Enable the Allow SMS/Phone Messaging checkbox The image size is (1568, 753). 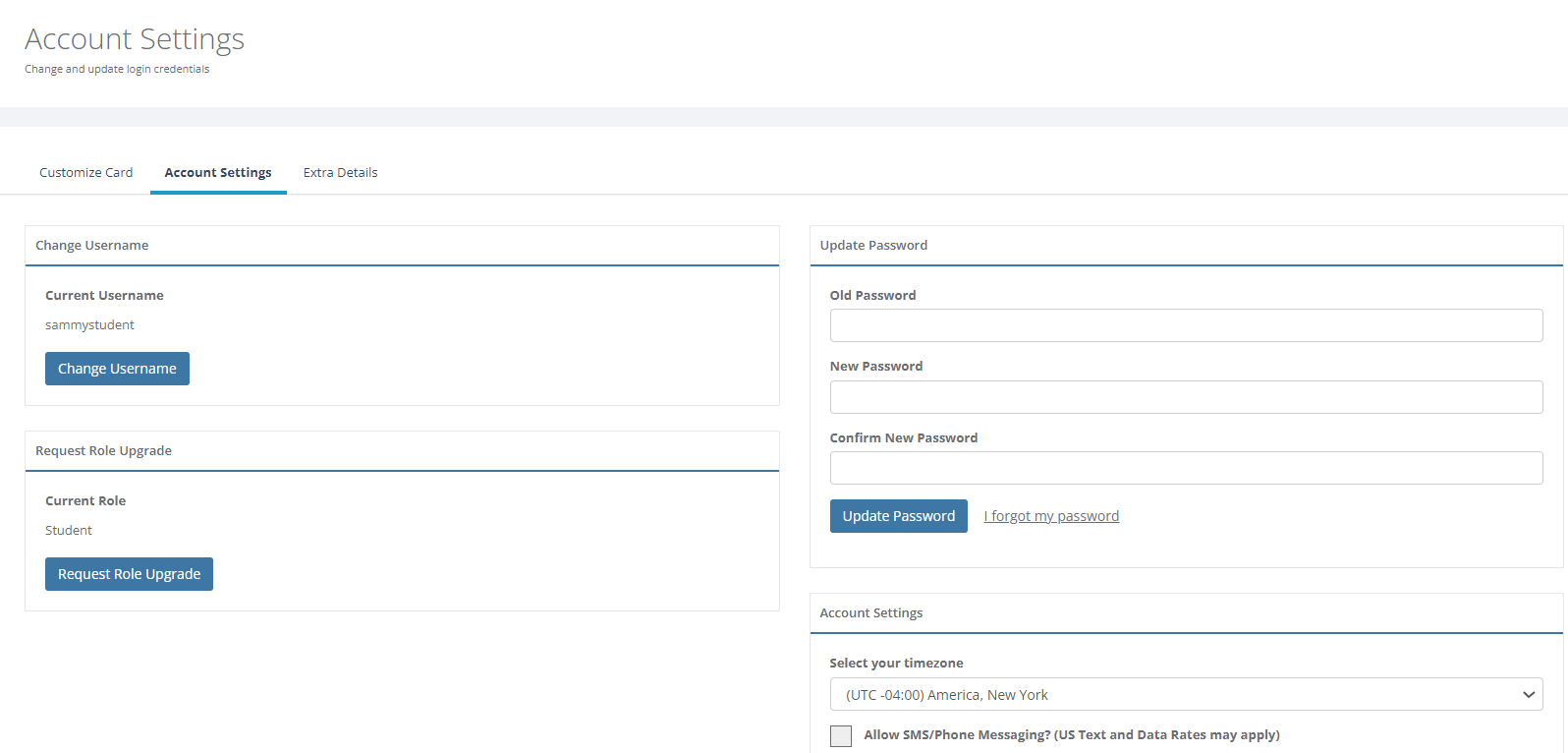pyautogui.click(x=841, y=736)
